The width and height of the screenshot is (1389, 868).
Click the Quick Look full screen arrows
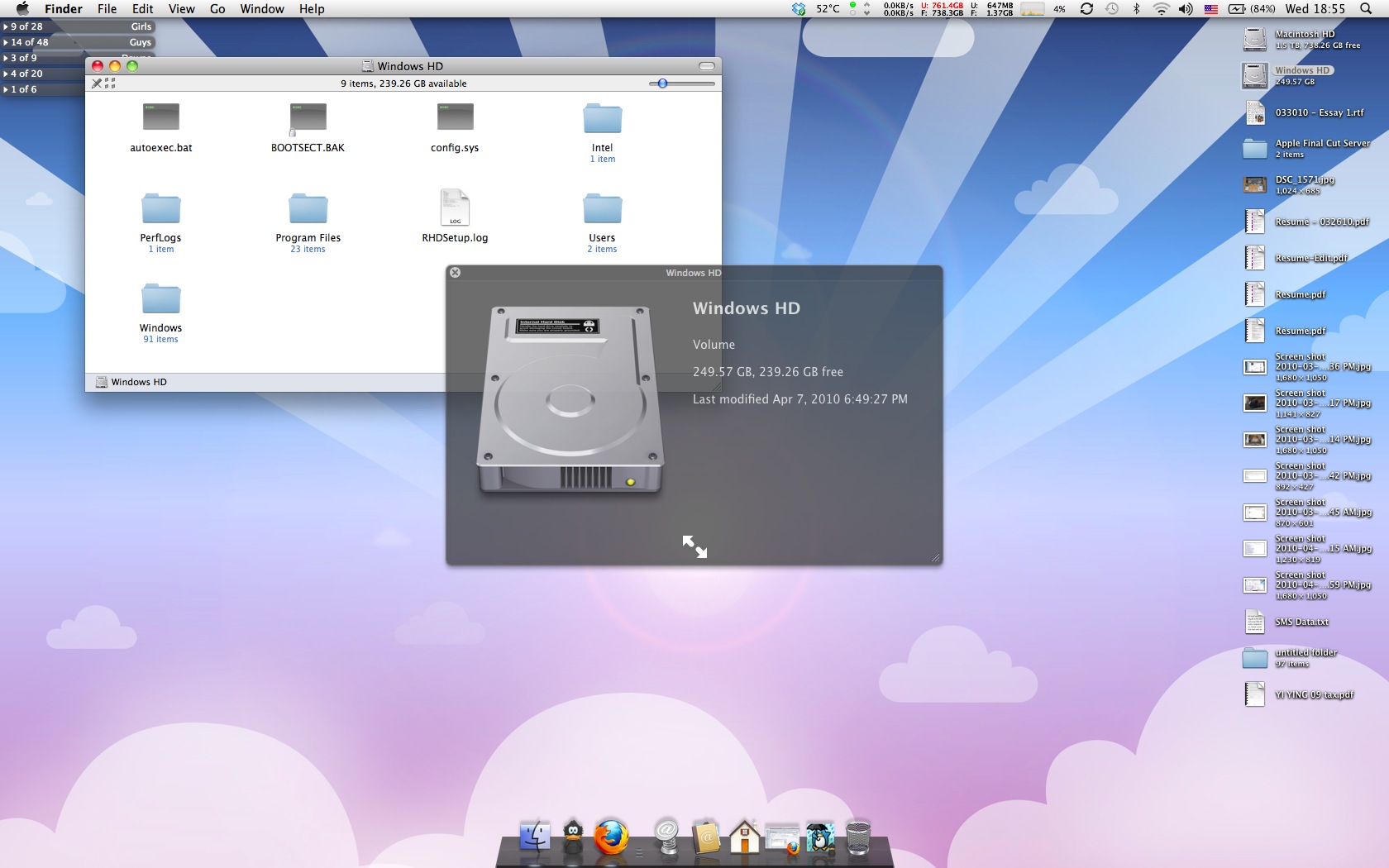coord(694,546)
